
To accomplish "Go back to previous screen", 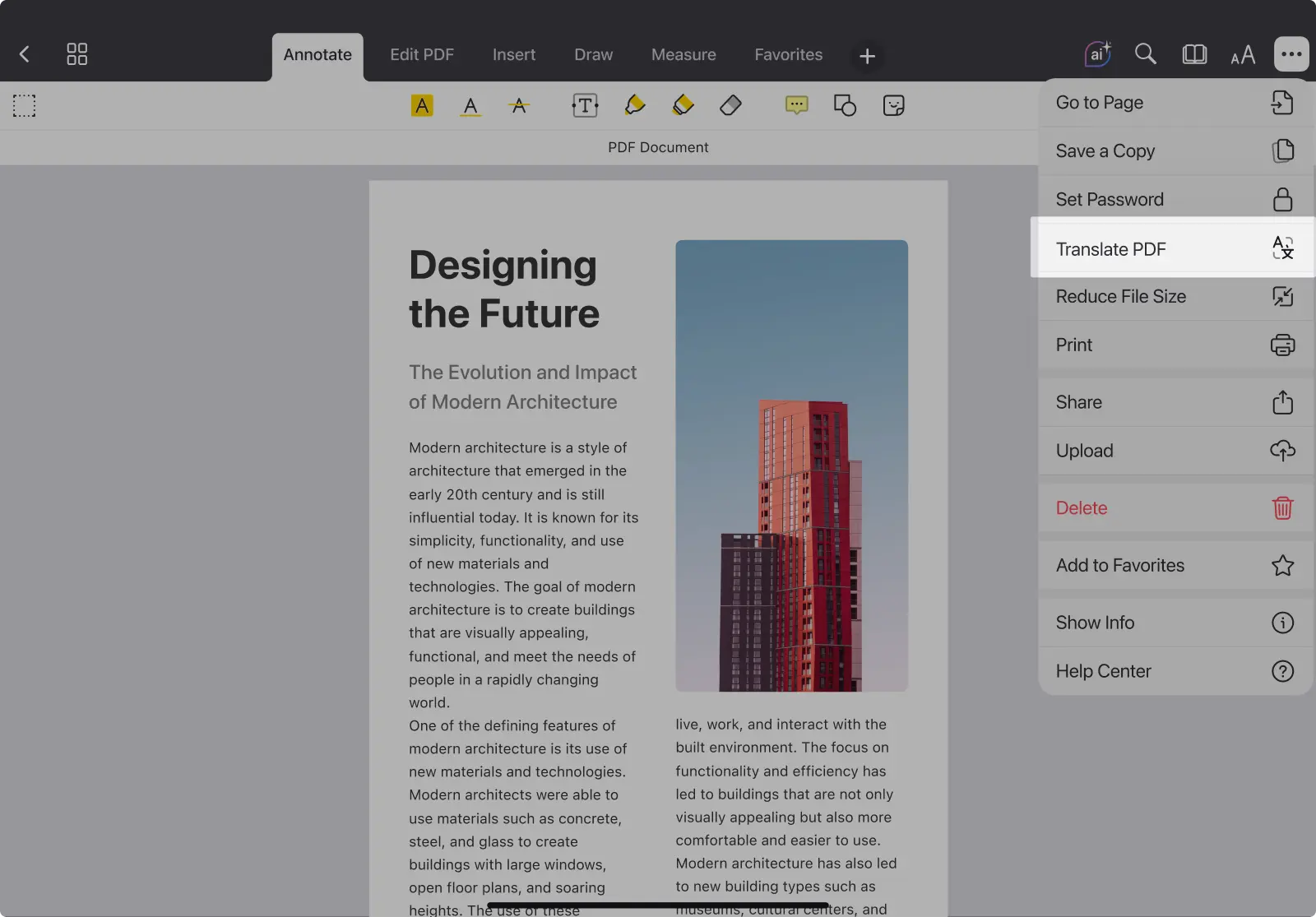I will tap(25, 54).
